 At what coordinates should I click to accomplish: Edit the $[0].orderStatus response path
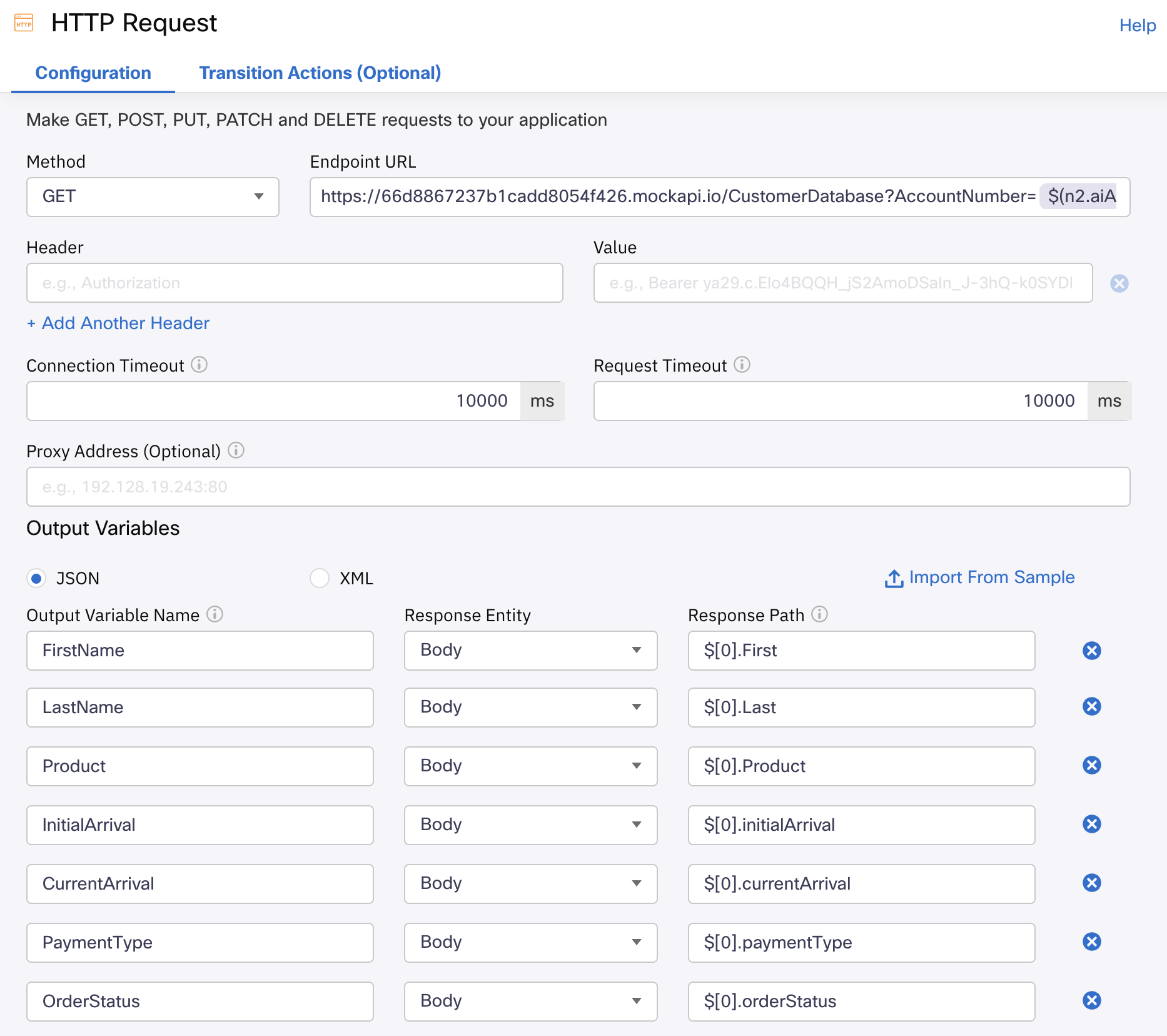(x=862, y=1002)
